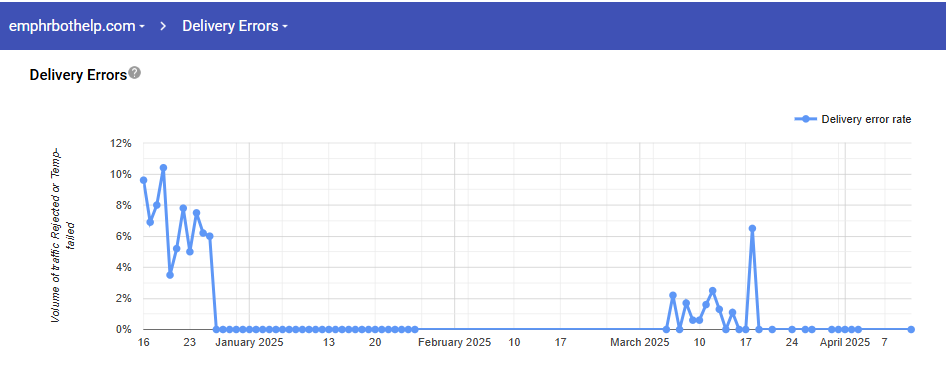Click the 6.5% spike point near March 17
This screenshot has width=946, height=385.
coord(752,228)
